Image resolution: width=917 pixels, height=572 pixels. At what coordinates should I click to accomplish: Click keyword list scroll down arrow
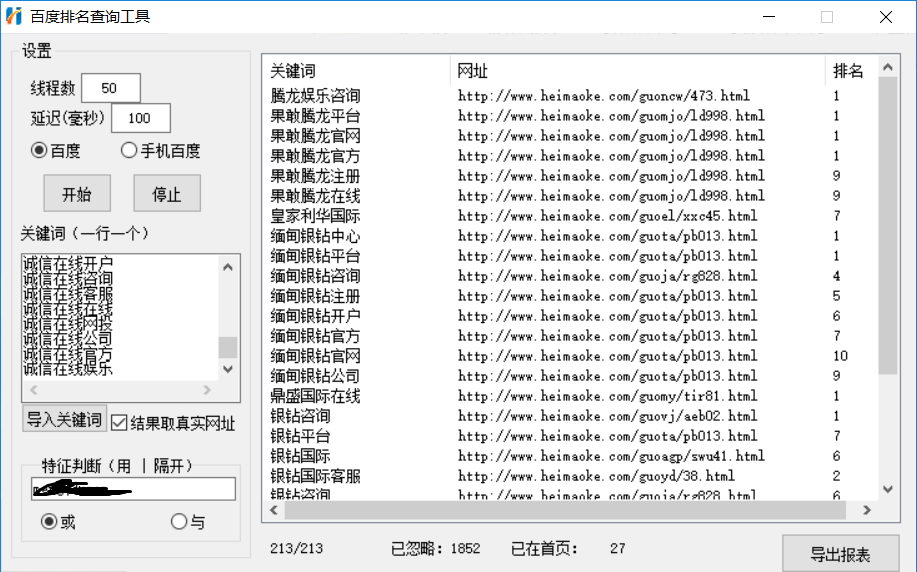[228, 369]
